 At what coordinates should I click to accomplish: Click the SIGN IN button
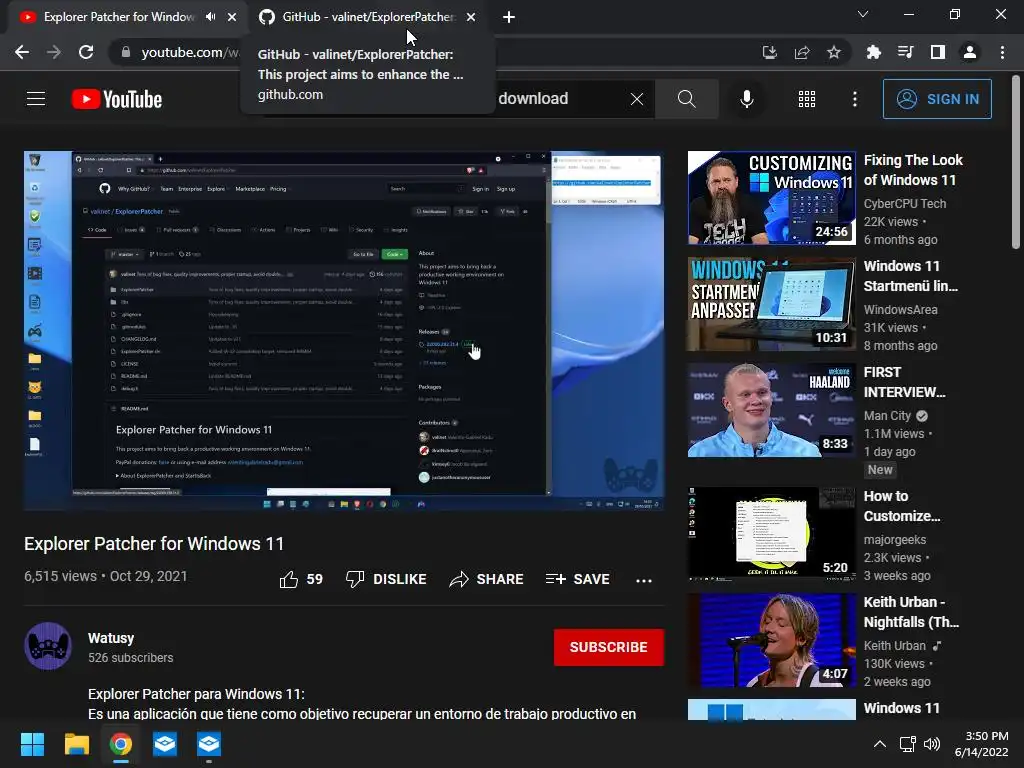tap(937, 99)
